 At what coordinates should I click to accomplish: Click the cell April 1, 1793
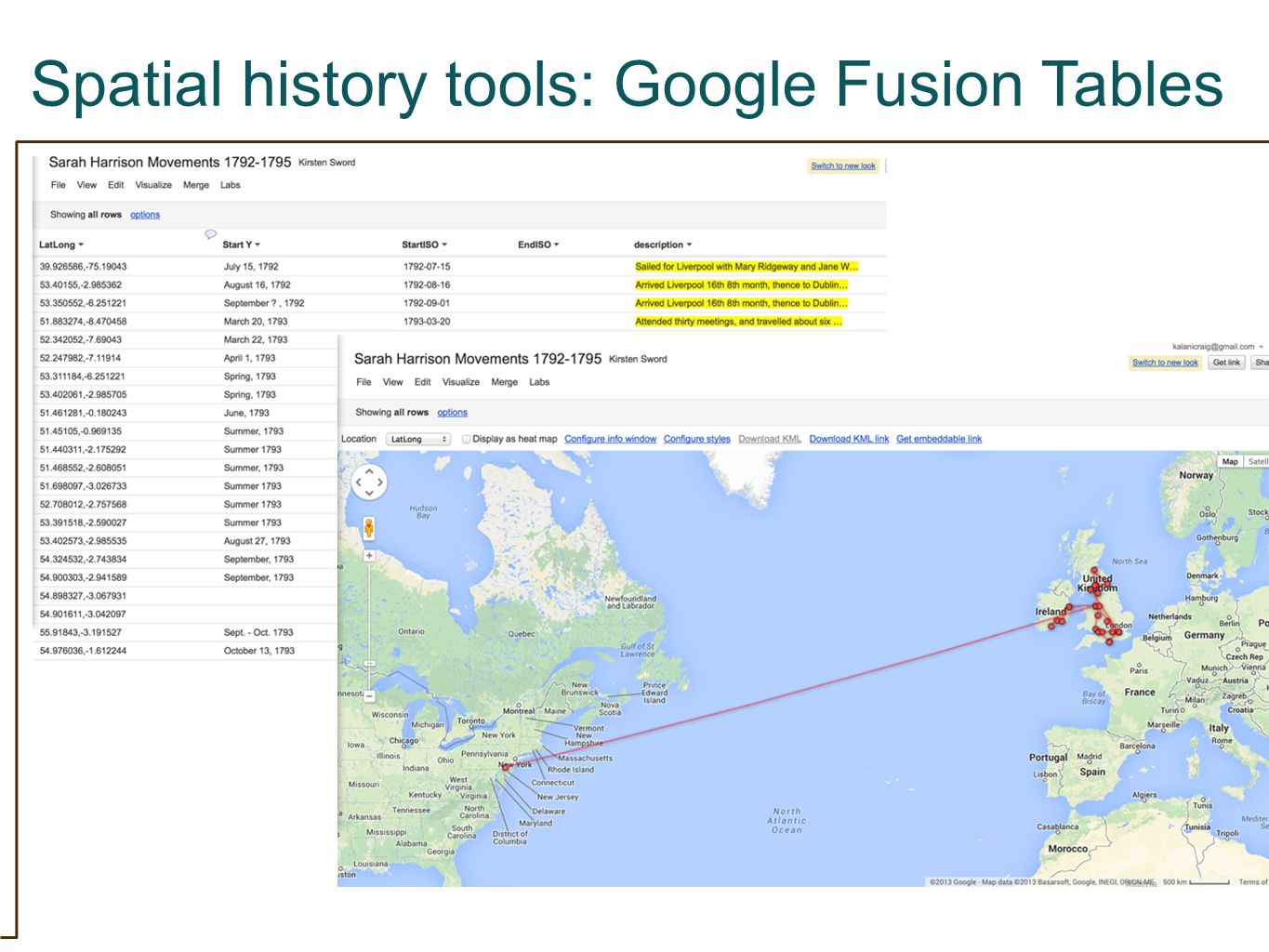249,358
